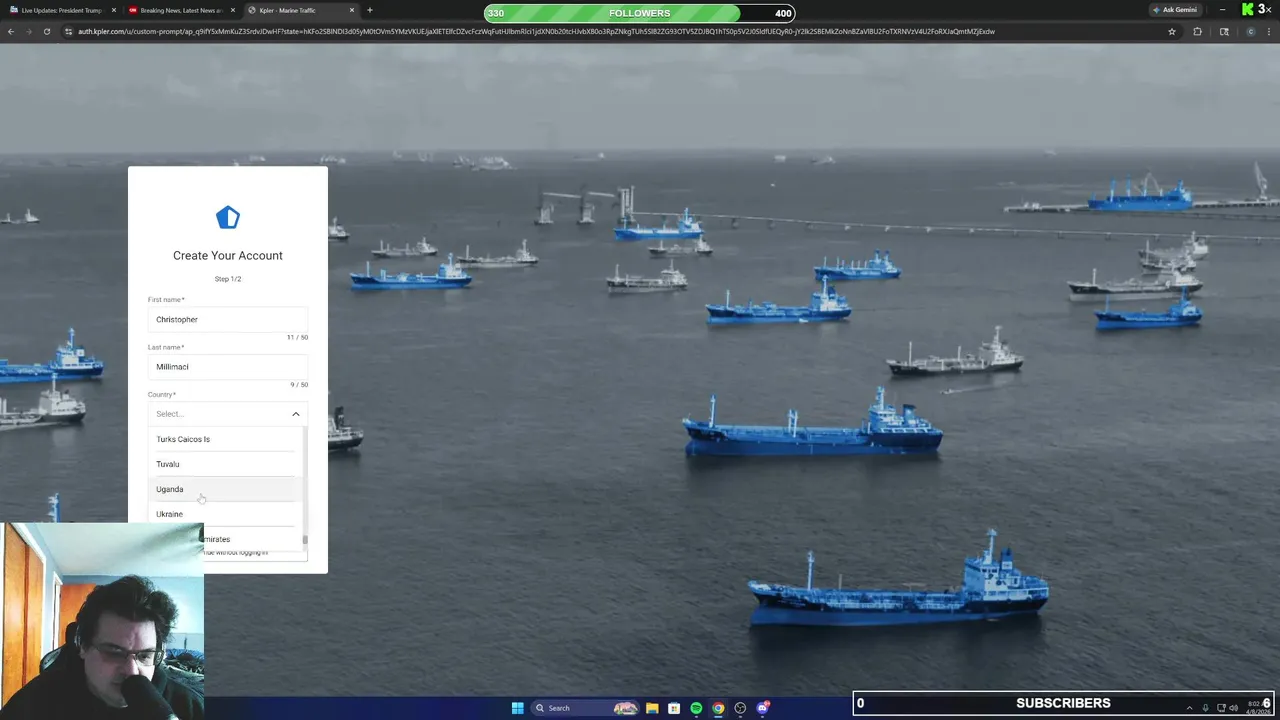1280x720 pixels.
Task: Choose Tuvalu in the country dropdown
Action: tap(225, 464)
